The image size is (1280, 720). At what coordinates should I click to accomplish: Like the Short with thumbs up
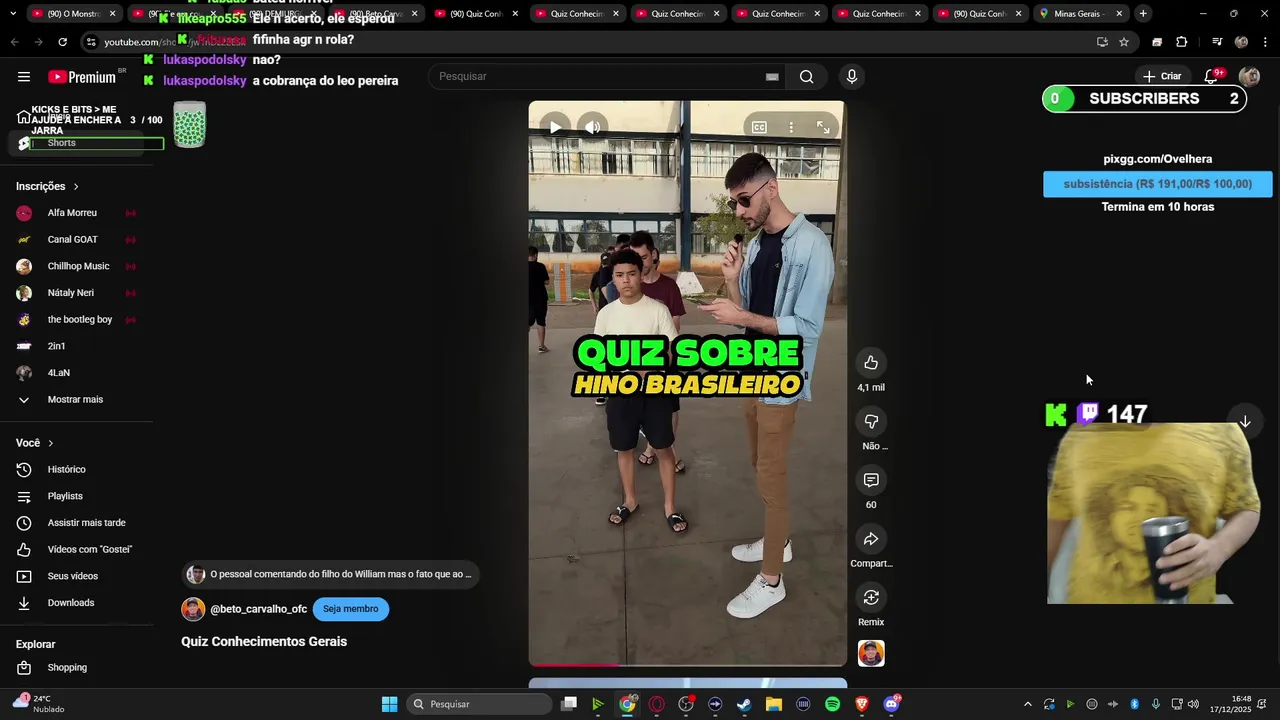point(871,362)
